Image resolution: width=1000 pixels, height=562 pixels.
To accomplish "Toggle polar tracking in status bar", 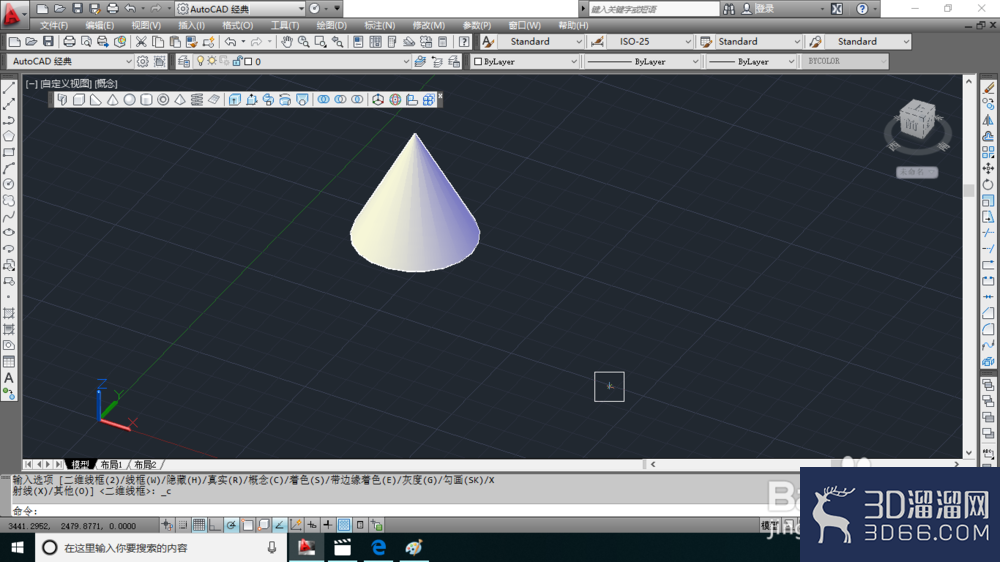I will (x=231, y=525).
